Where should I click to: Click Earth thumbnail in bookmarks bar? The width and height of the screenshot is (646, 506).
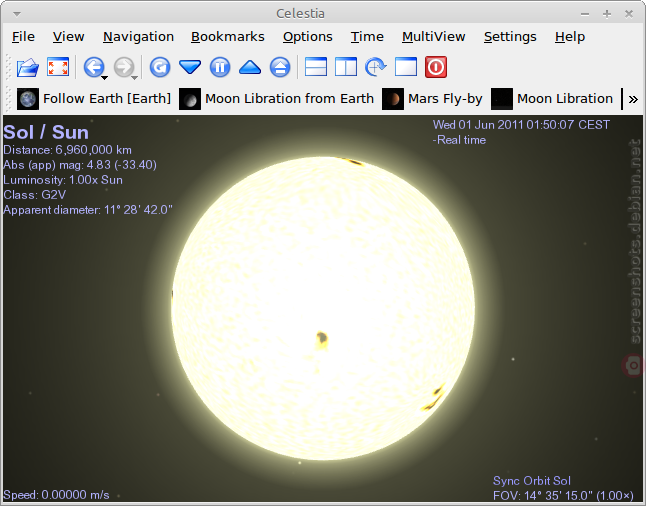click(28, 99)
